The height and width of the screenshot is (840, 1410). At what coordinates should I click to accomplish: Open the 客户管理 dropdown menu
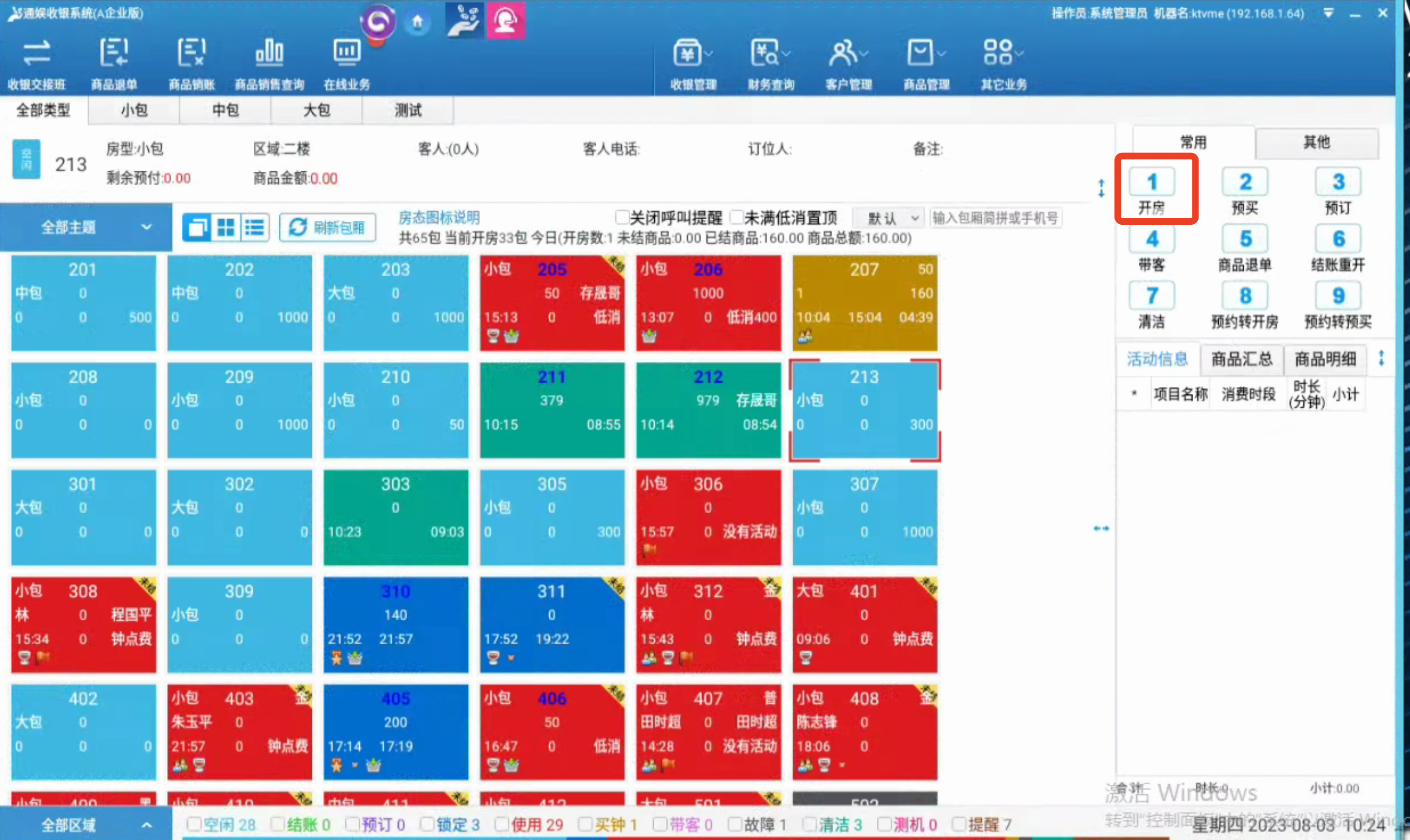pos(848,64)
